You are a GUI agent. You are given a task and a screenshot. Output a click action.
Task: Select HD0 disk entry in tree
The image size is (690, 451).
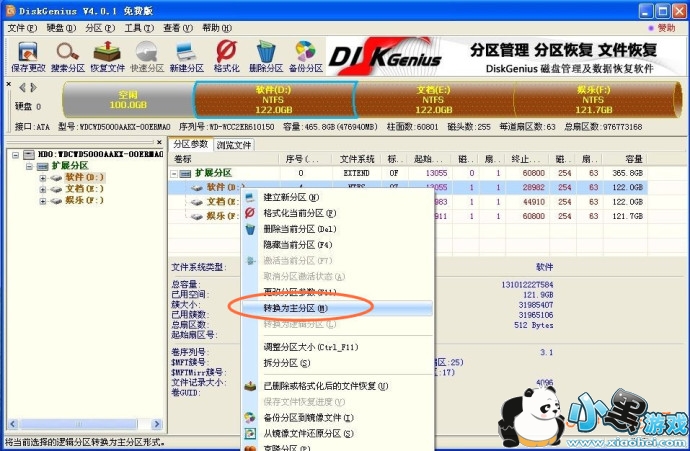(100, 154)
